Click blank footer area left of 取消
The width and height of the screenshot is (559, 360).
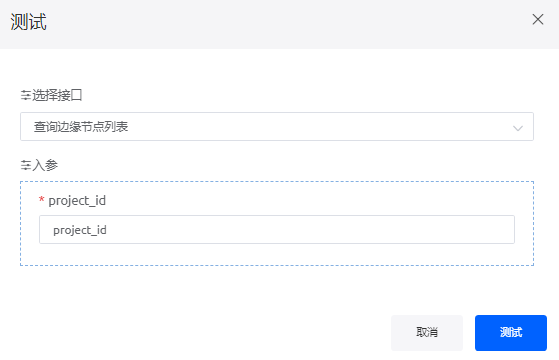(x=196, y=333)
